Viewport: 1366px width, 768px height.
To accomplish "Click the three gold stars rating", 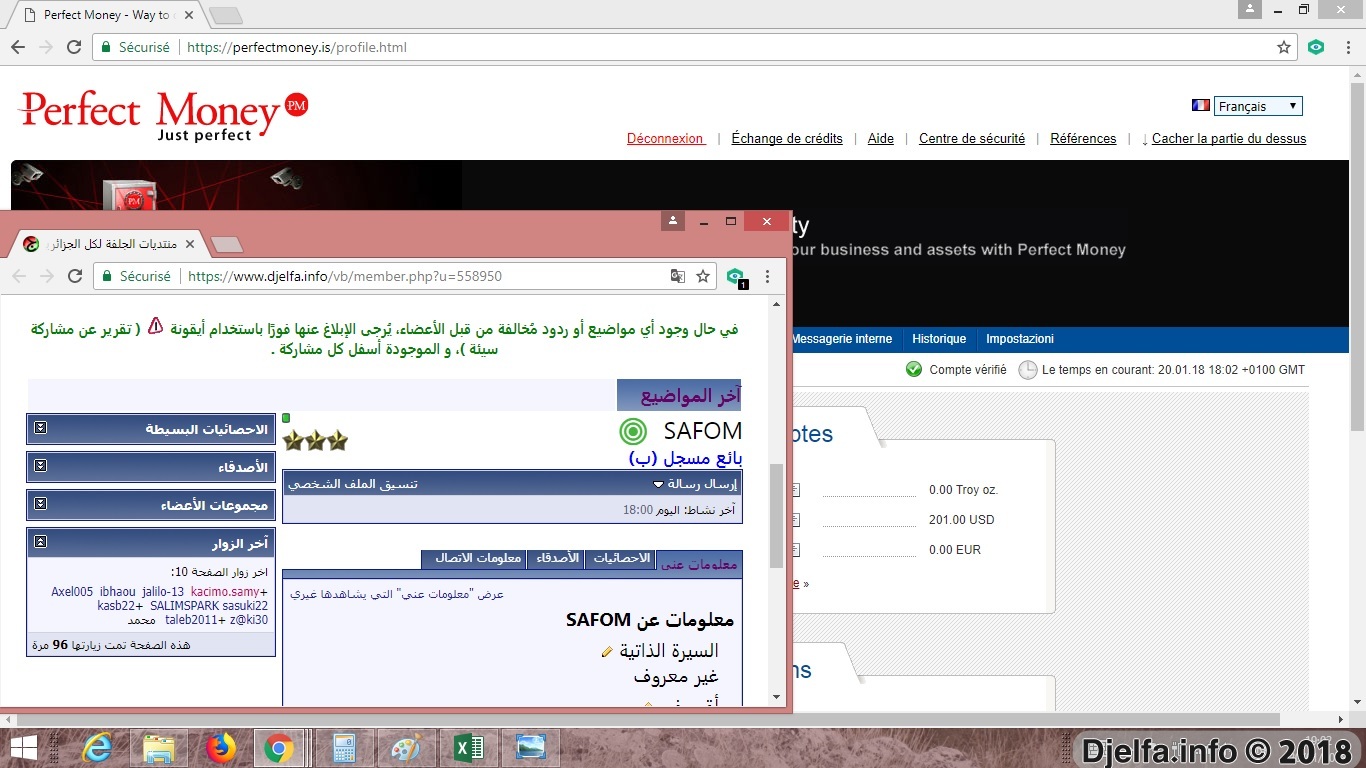I will click(315, 440).
